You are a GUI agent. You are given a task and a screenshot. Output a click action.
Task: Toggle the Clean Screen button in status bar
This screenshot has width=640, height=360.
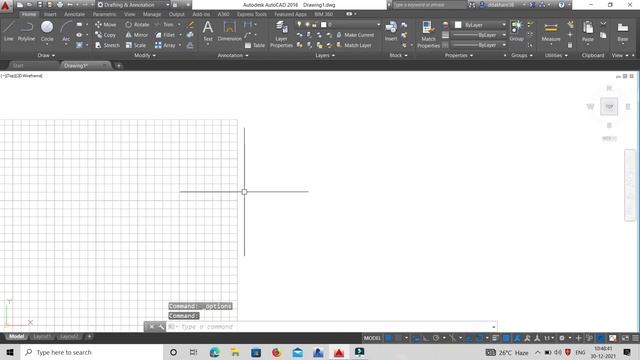click(x=625, y=338)
